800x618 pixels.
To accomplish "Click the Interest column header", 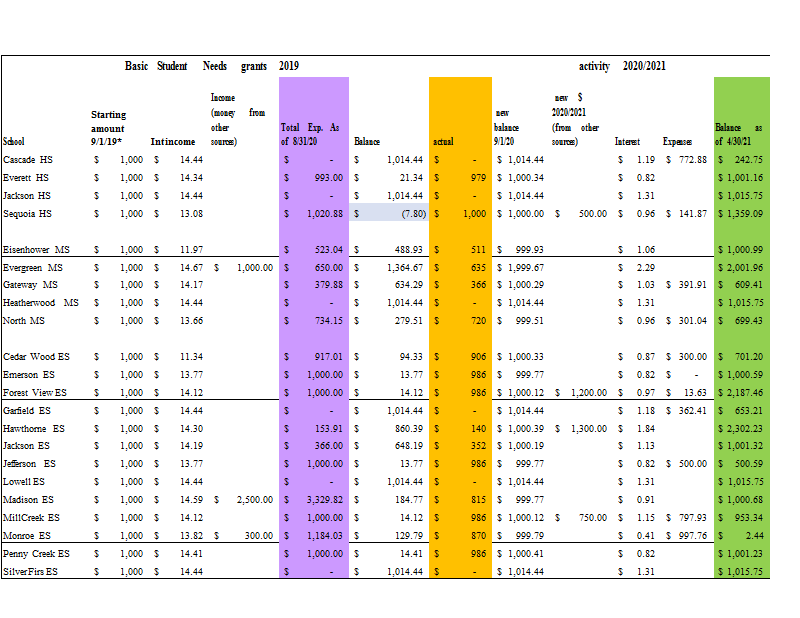I will (627, 142).
